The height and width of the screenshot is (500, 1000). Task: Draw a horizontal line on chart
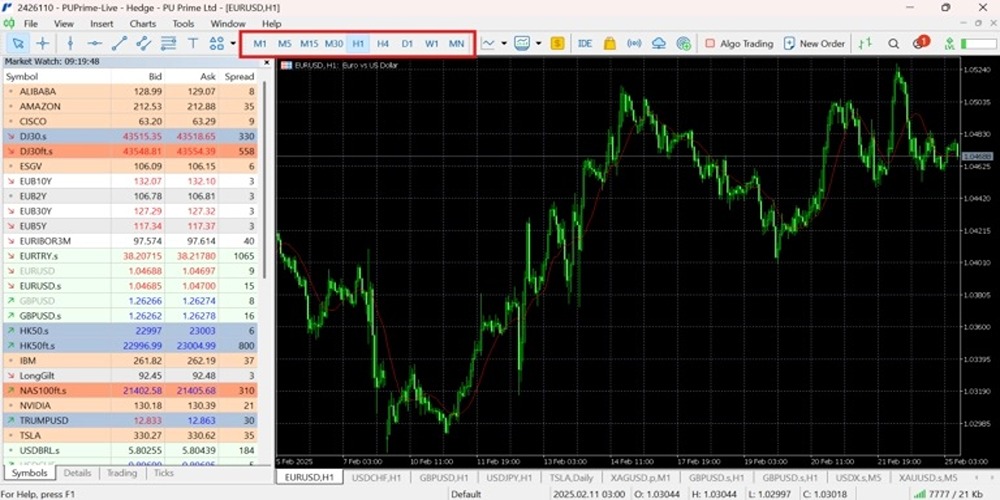pyautogui.click(x=95, y=43)
